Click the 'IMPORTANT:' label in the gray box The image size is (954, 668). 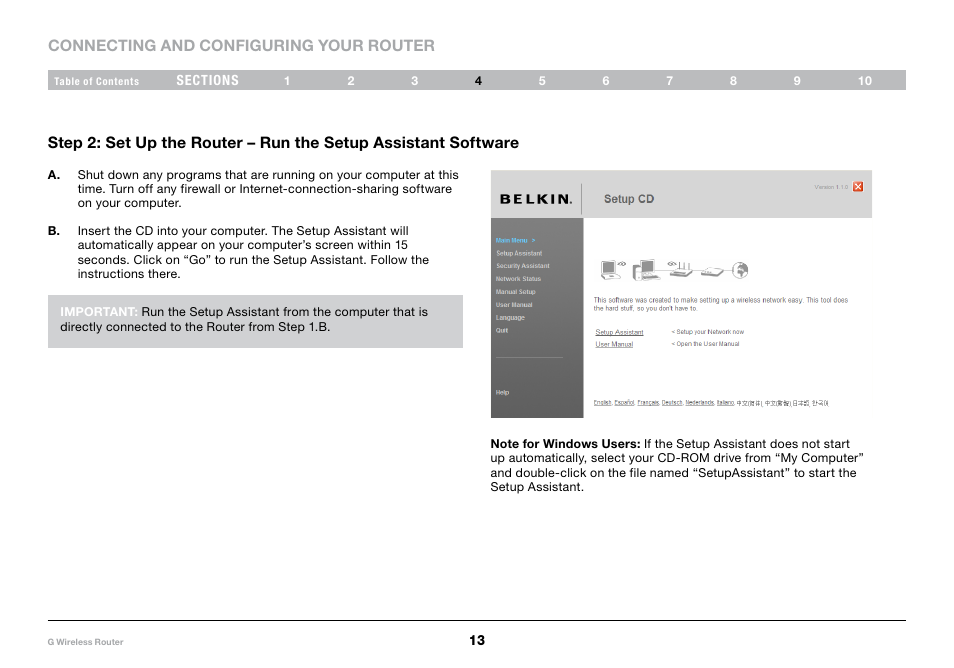99,312
